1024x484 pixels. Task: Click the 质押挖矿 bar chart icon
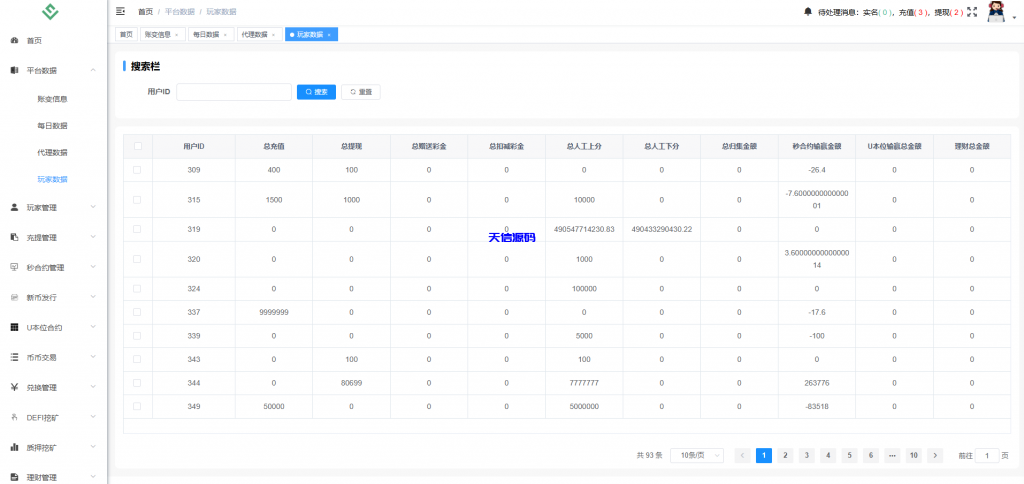pyautogui.click(x=14, y=447)
